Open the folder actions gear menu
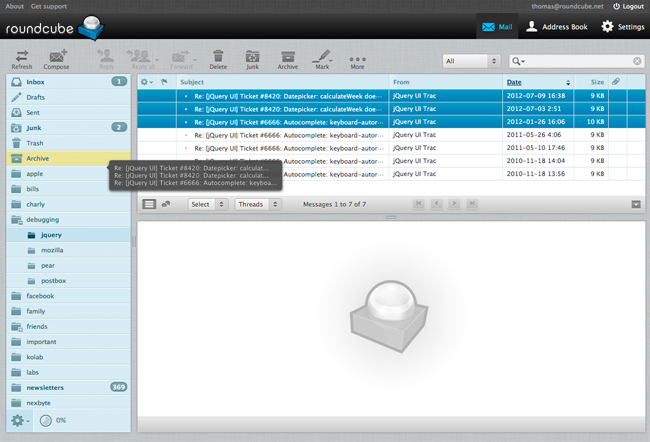Image resolution: width=650 pixels, height=442 pixels. coord(19,420)
